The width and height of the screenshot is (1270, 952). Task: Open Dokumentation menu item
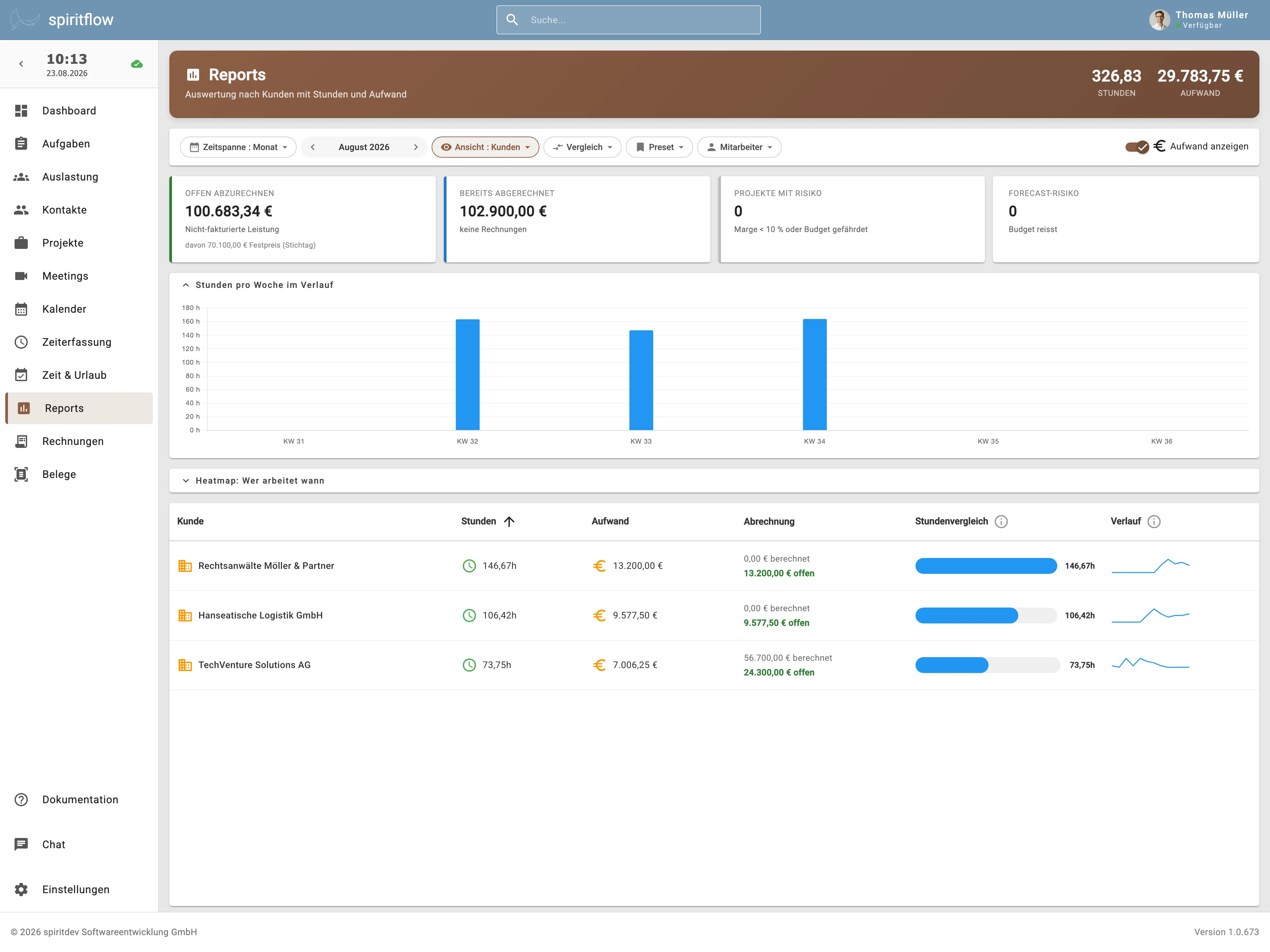[79, 799]
